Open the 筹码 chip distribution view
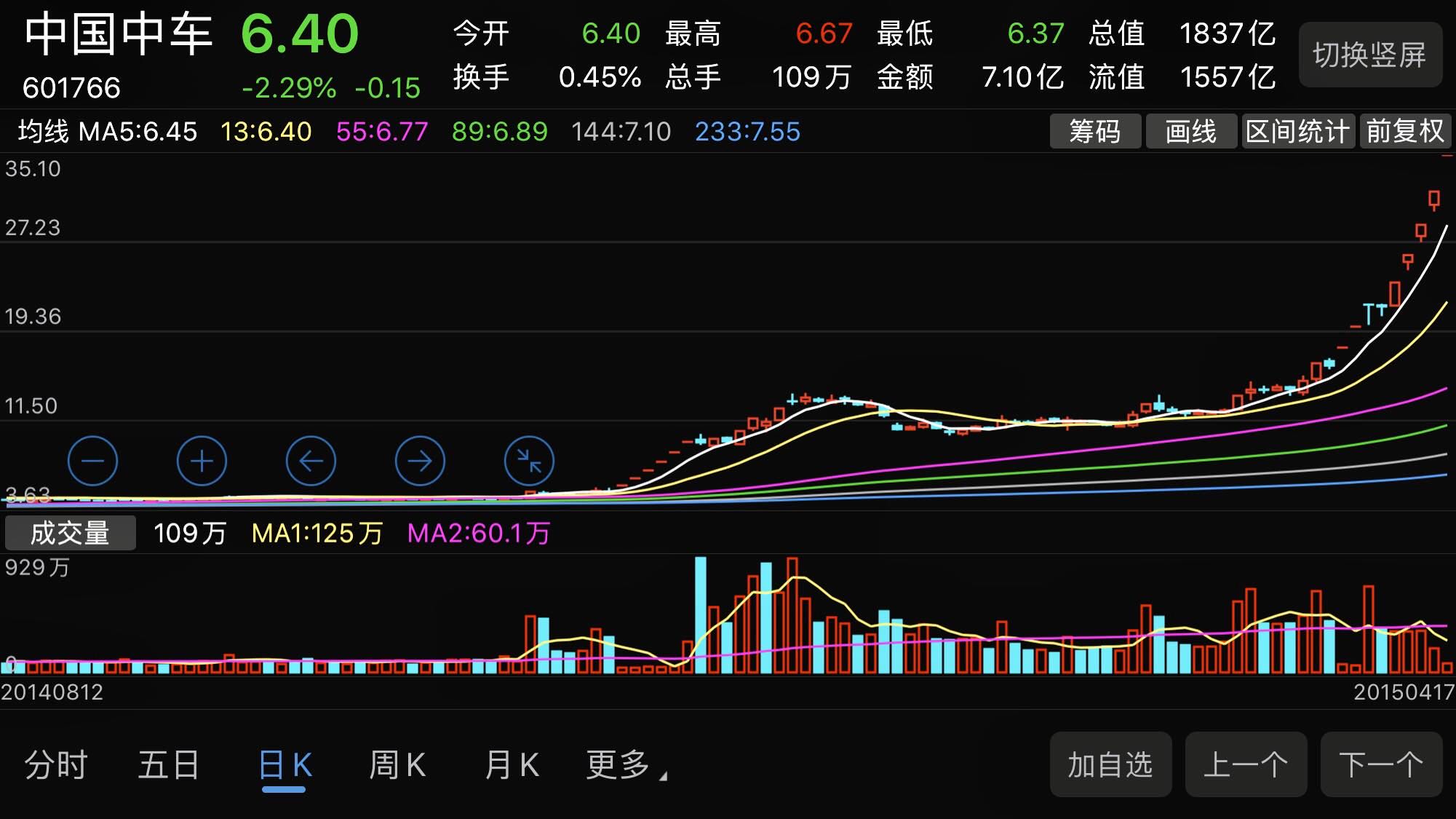 tap(1095, 131)
